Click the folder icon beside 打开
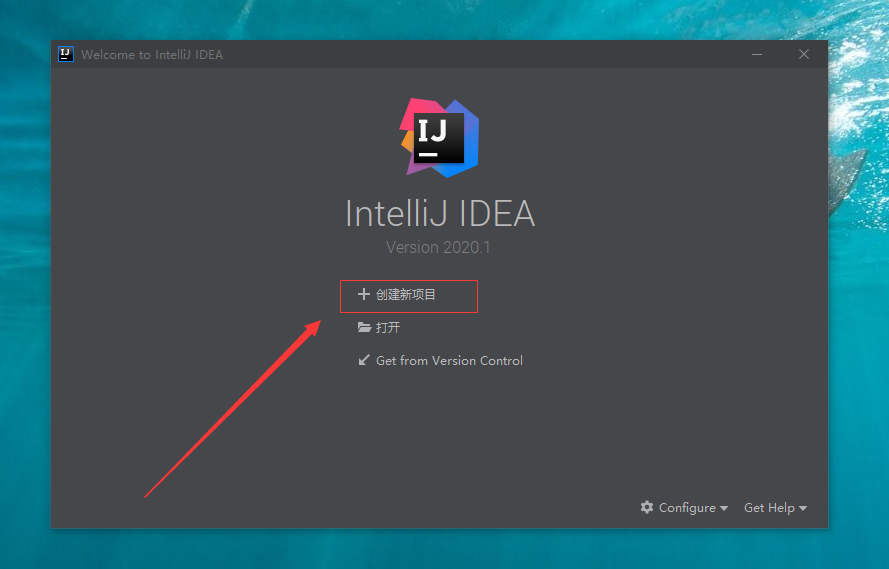This screenshot has height=569, width=889. point(364,327)
